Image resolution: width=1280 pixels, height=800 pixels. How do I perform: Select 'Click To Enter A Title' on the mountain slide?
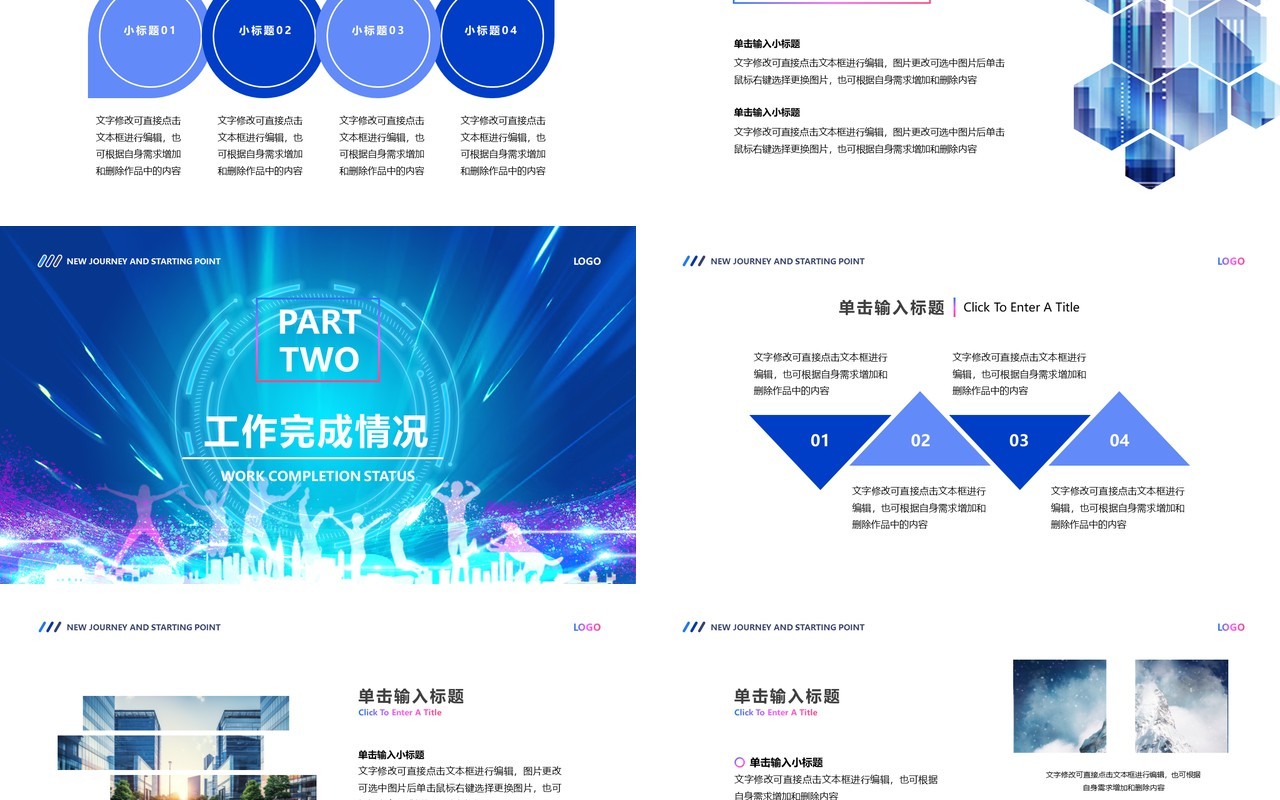(x=776, y=713)
